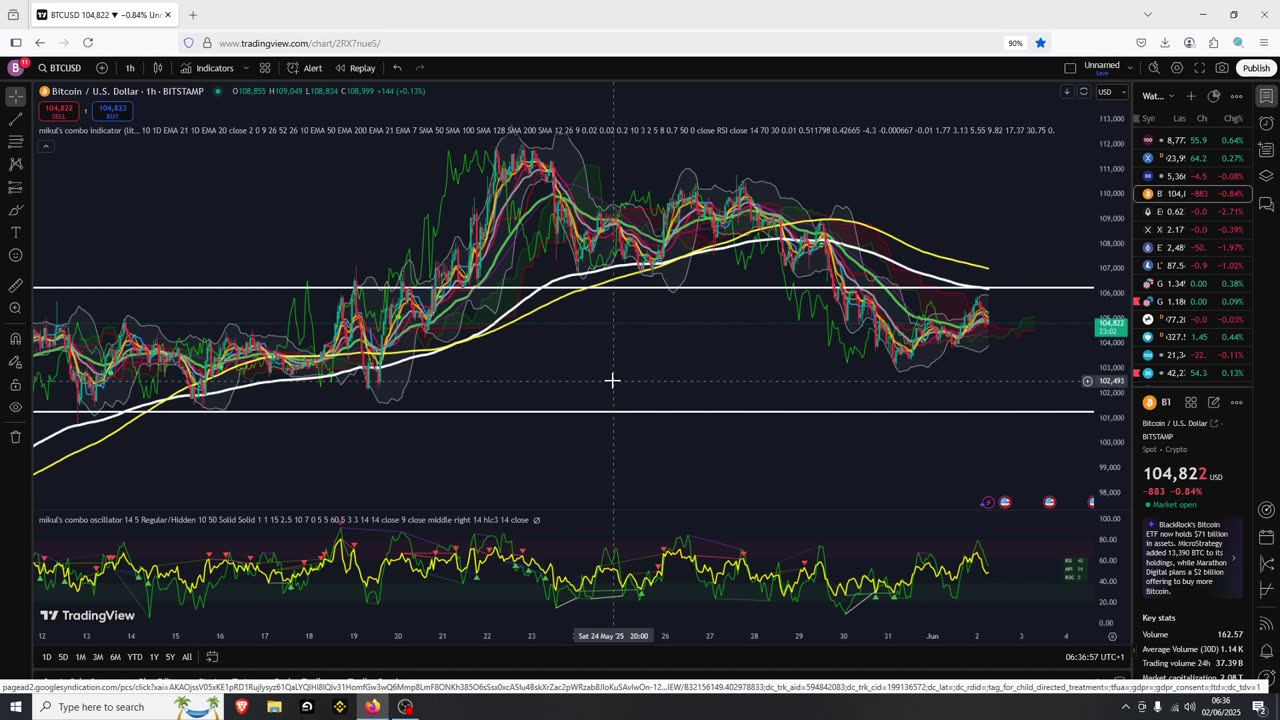Publish the chart idea
The width and height of the screenshot is (1280, 720).
pyautogui.click(x=1256, y=68)
